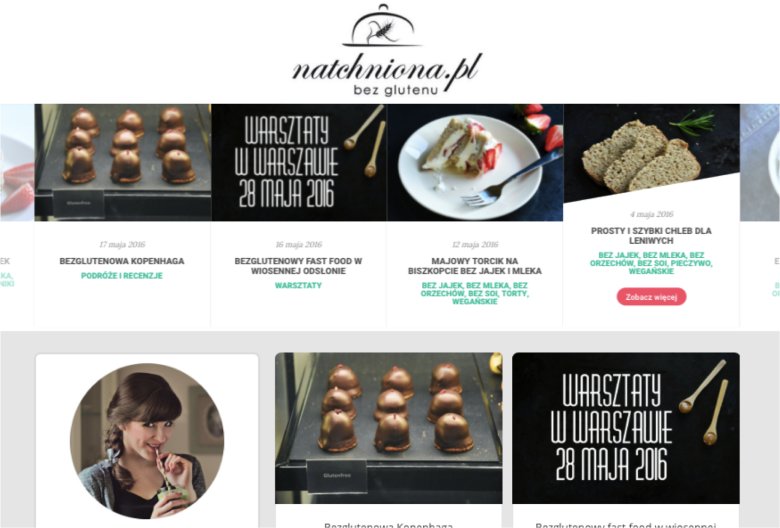Click the torcik post category tags
This screenshot has width=780, height=528.
tap(475, 293)
